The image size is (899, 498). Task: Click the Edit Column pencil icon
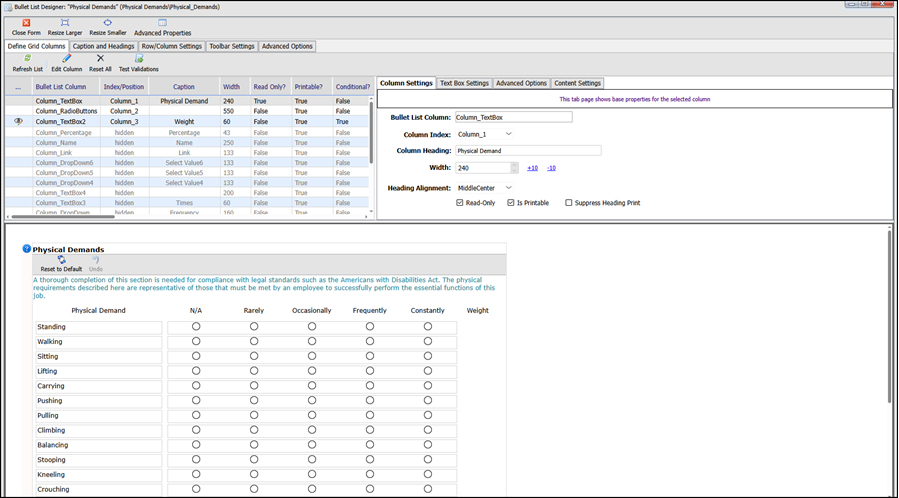pyautogui.click(x=67, y=58)
